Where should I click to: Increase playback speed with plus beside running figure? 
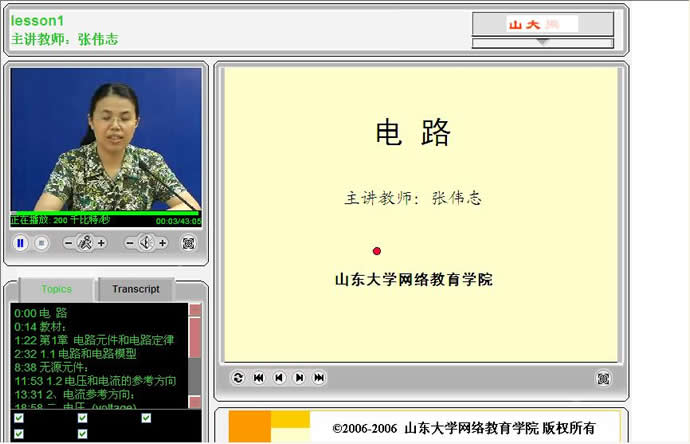[101, 243]
